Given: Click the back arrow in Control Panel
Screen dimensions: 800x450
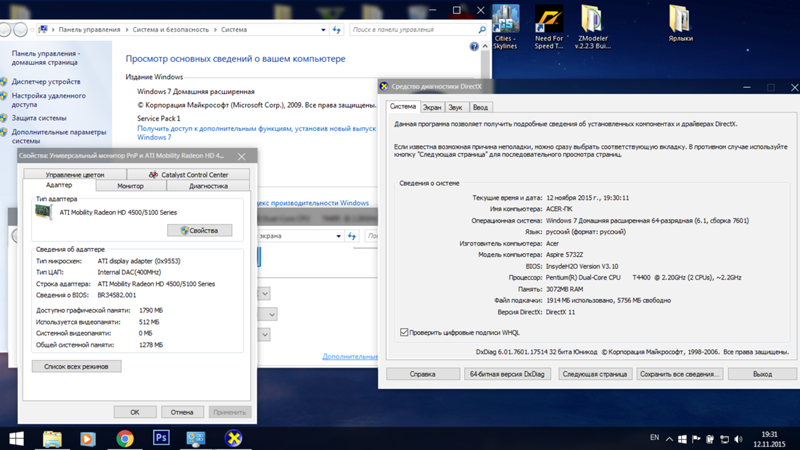Looking at the screenshot, I should click(x=5, y=30).
